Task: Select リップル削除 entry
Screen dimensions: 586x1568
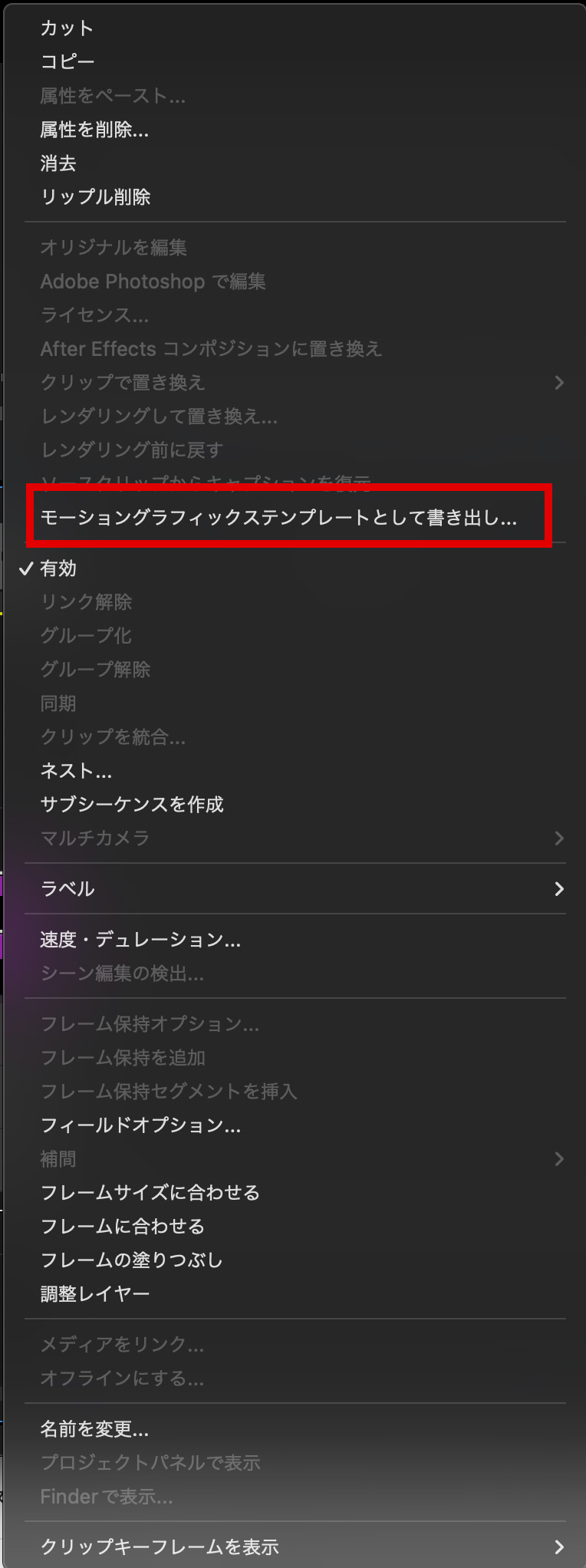Action: 95,197
